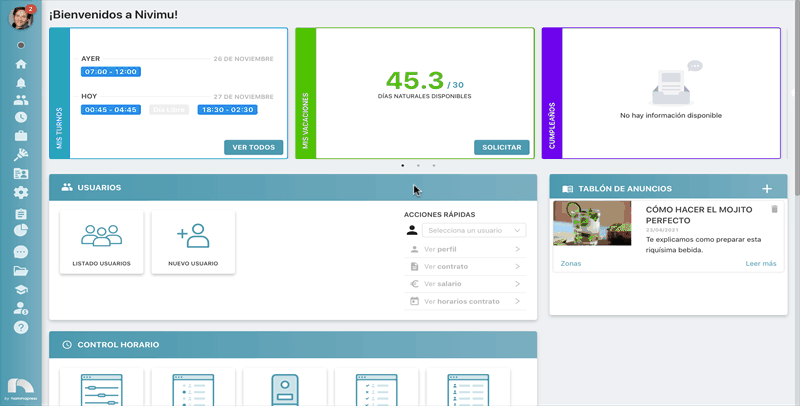Open the briefcase sidebar icon
The image size is (800, 406).
coord(21,136)
